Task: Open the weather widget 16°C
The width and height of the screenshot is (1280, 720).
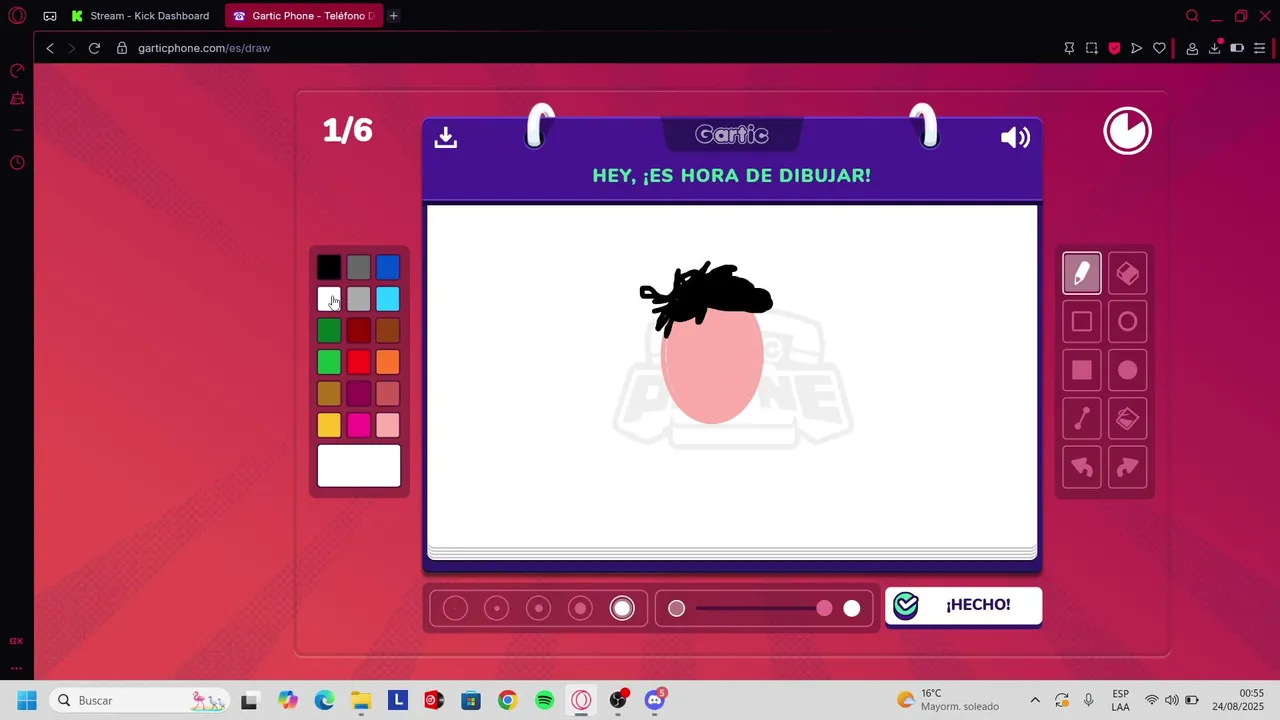Action: tap(948, 700)
